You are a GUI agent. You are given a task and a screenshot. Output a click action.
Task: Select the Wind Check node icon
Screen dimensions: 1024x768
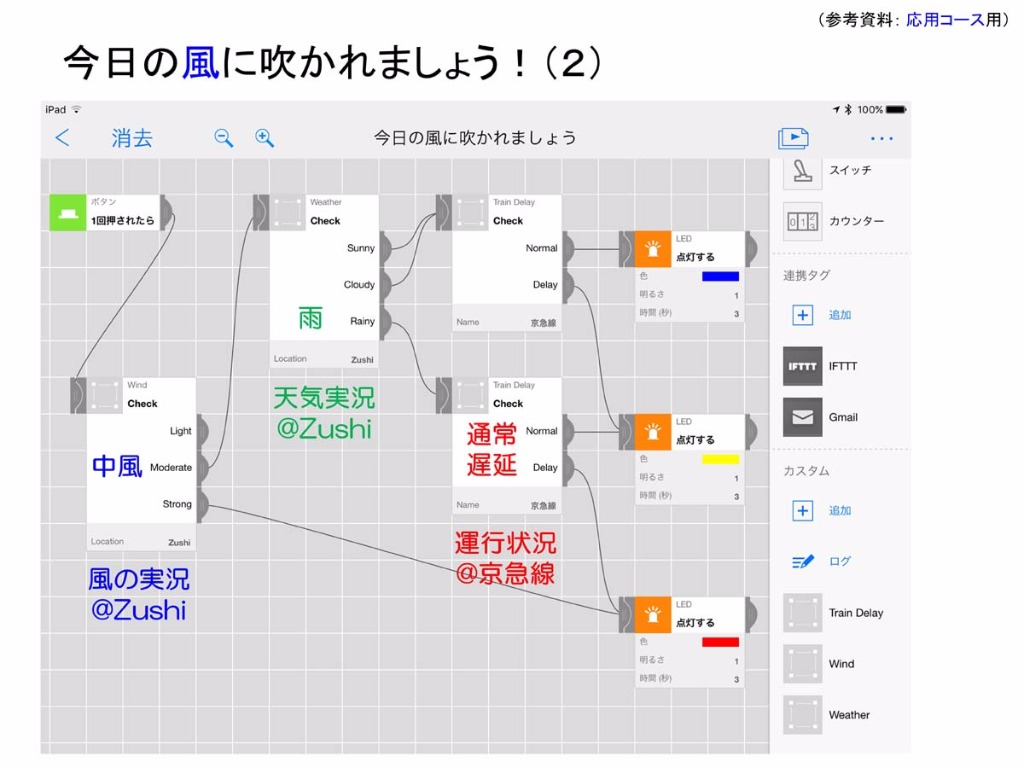104,396
